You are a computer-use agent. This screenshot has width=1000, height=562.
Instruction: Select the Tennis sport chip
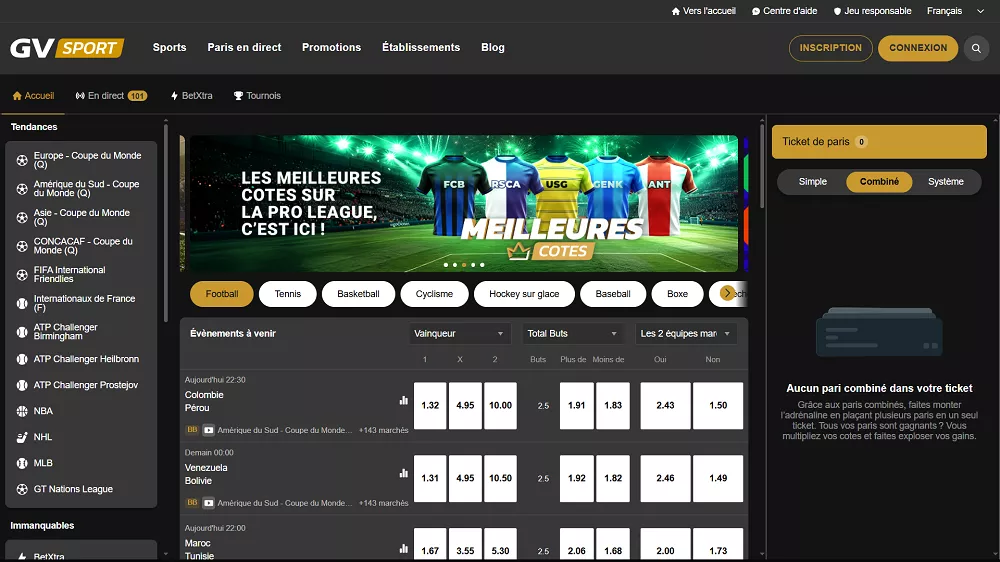(x=288, y=294)
